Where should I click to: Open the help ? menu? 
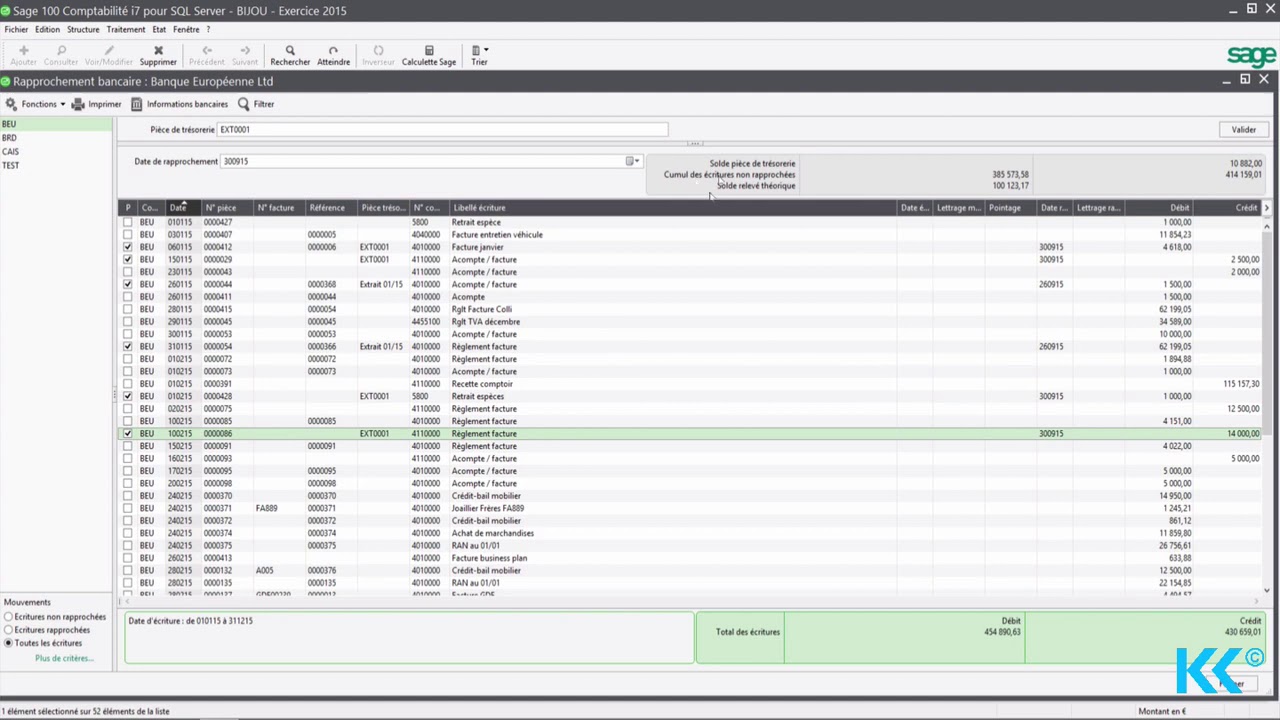click(208, 30)
